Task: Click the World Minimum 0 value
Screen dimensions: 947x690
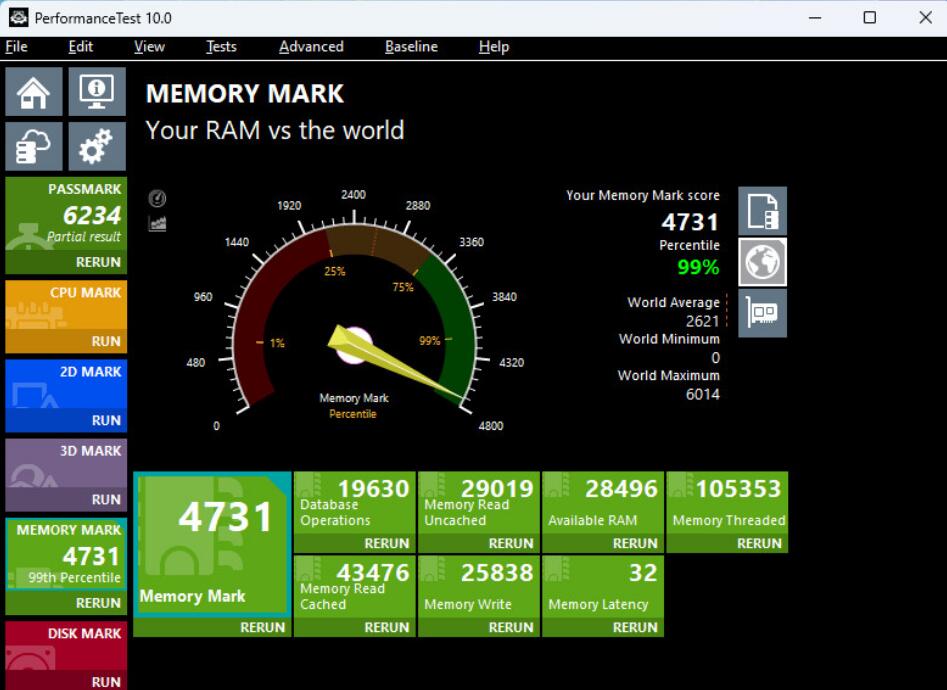Action: pos(715,358)
